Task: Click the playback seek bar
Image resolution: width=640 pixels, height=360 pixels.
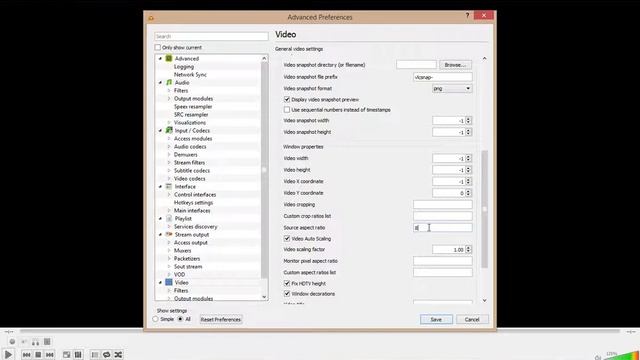Action: tap(320, 331)
